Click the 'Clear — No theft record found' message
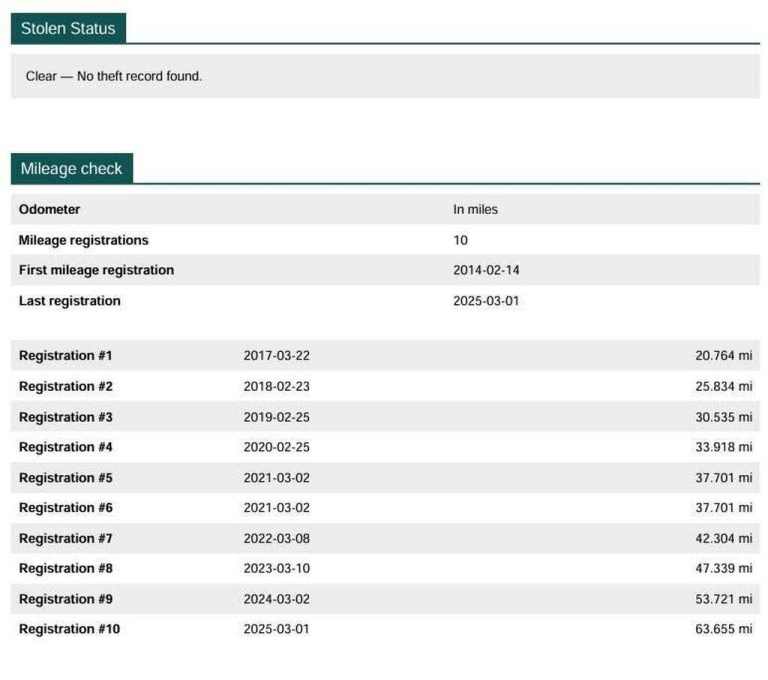This screenshot has width=768, height=680. [114, 76]
